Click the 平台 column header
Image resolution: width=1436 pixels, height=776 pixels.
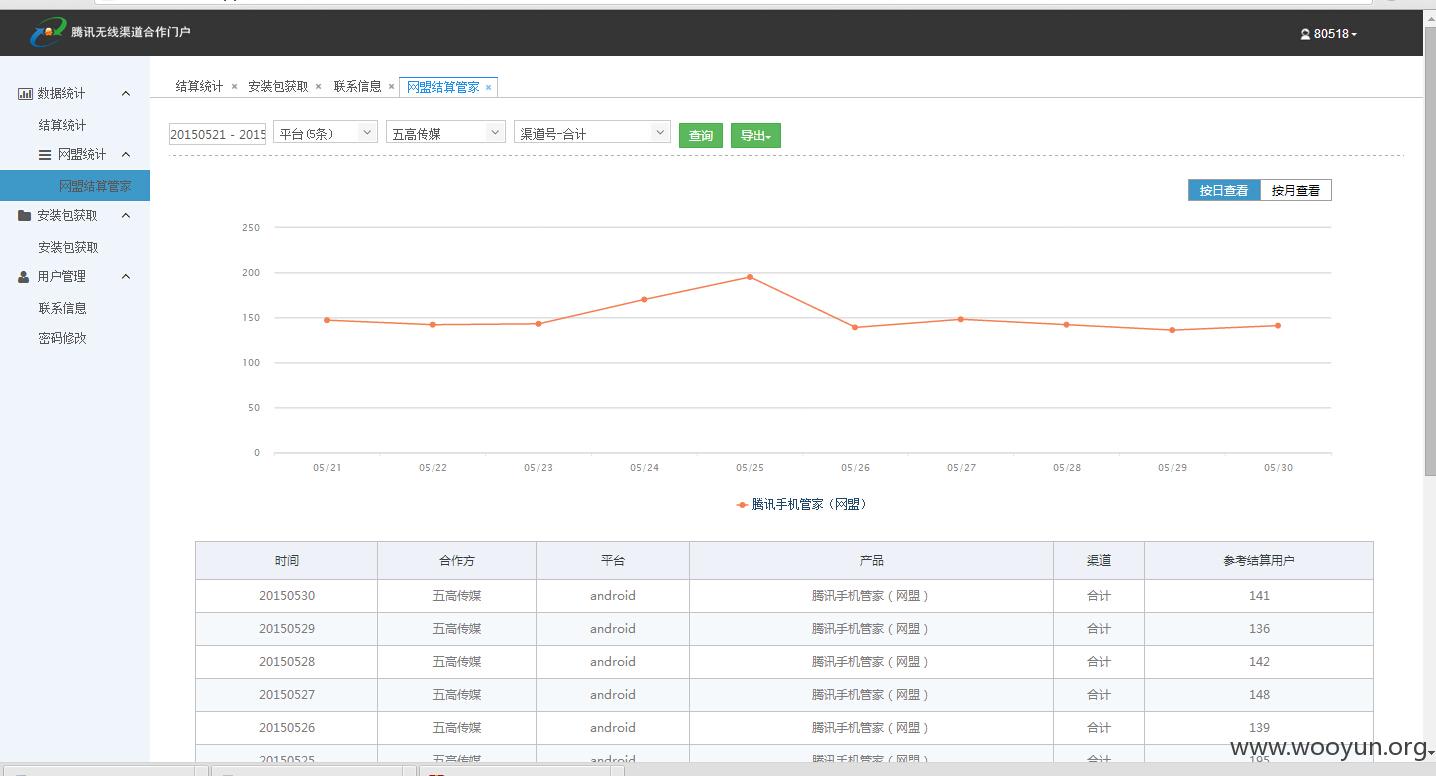(x=613, y=560)
